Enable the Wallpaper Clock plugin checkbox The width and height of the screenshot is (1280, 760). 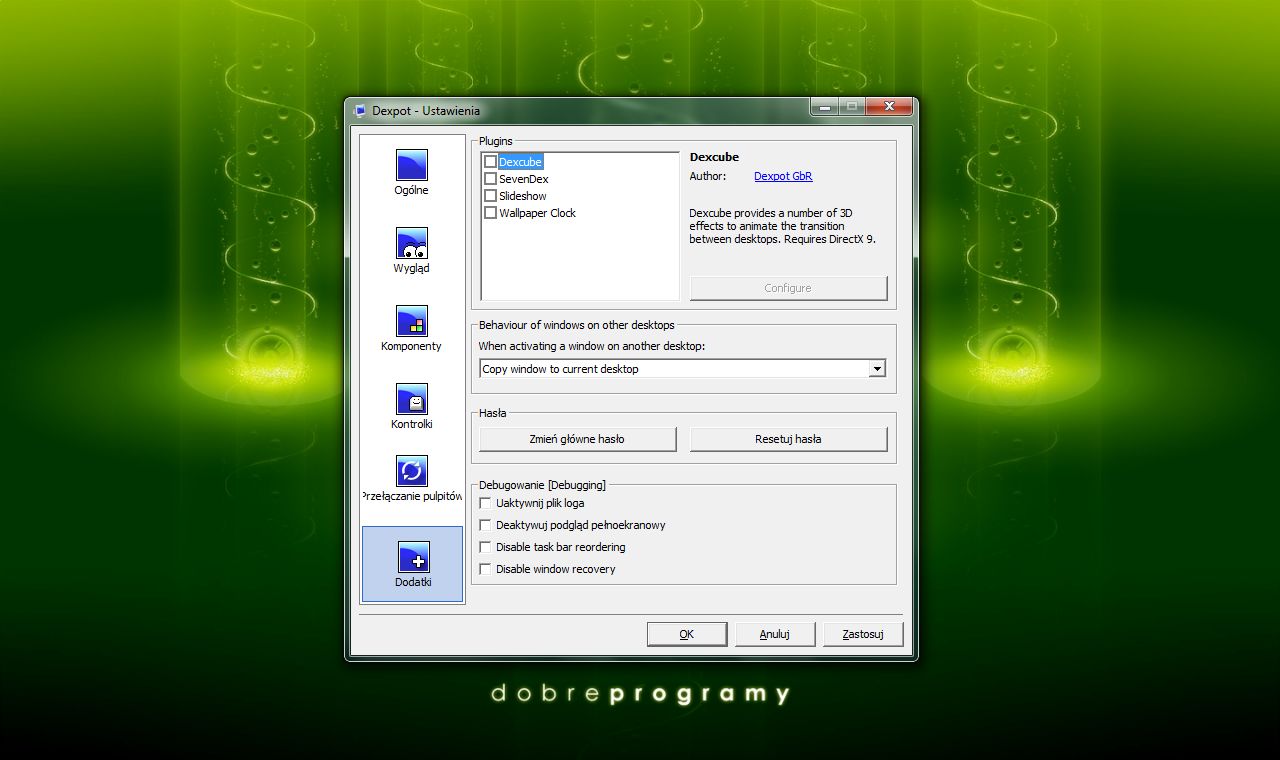pos(490,212)
